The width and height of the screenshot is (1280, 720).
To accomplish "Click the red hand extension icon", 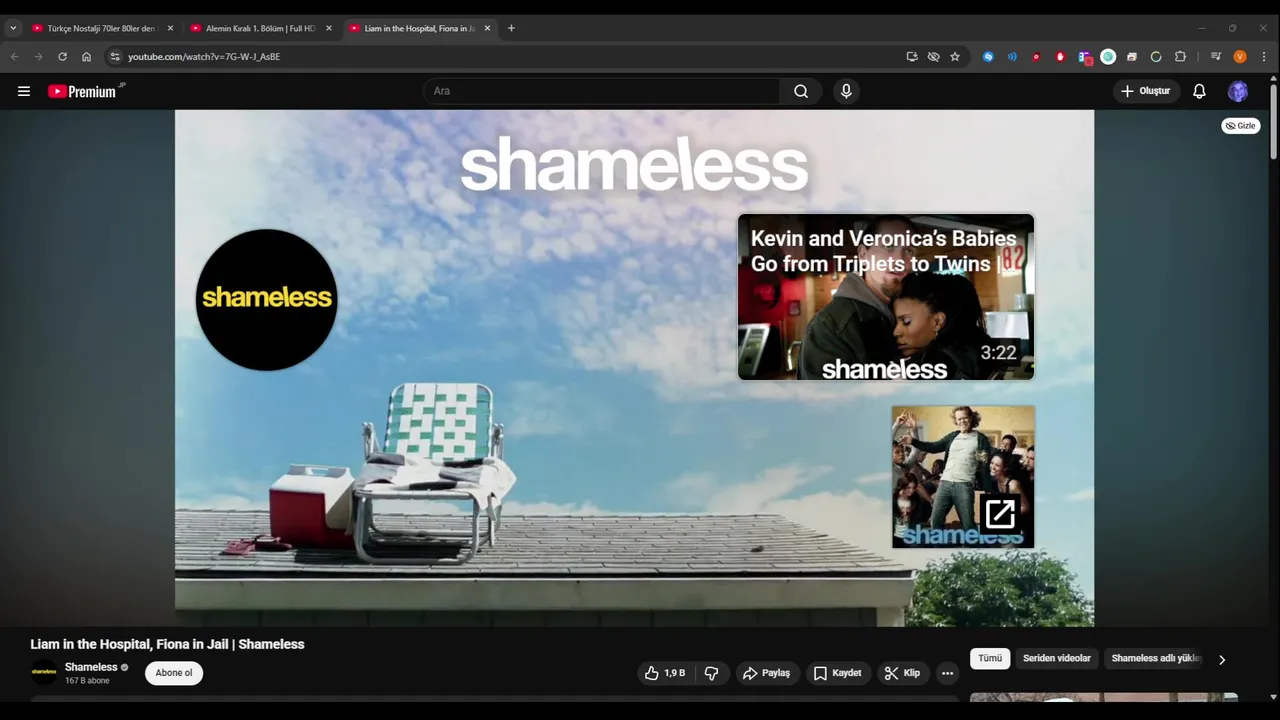I will [1060, 57].
